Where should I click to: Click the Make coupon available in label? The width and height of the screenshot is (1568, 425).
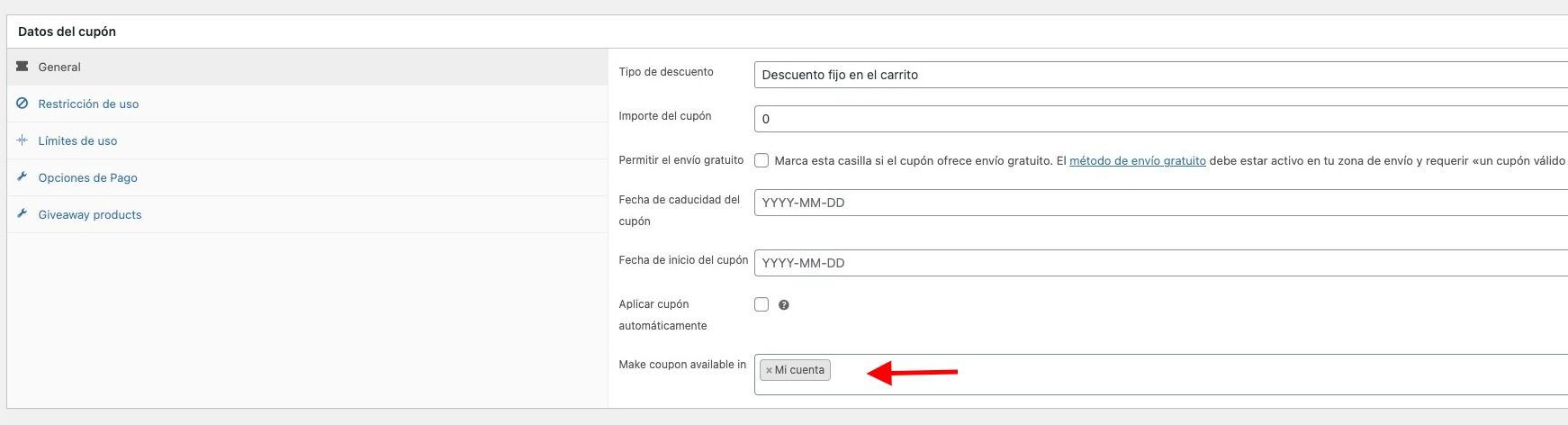[x=682, y=365]
